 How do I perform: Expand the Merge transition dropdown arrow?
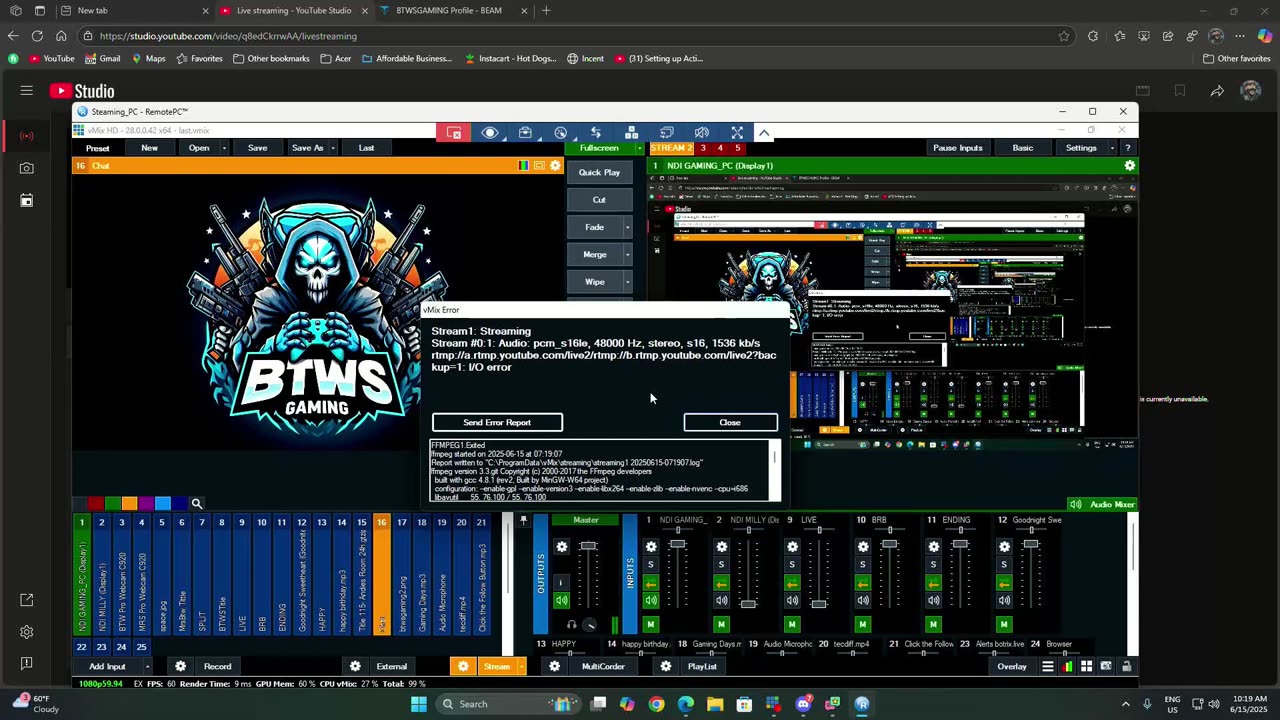[627, 254]
